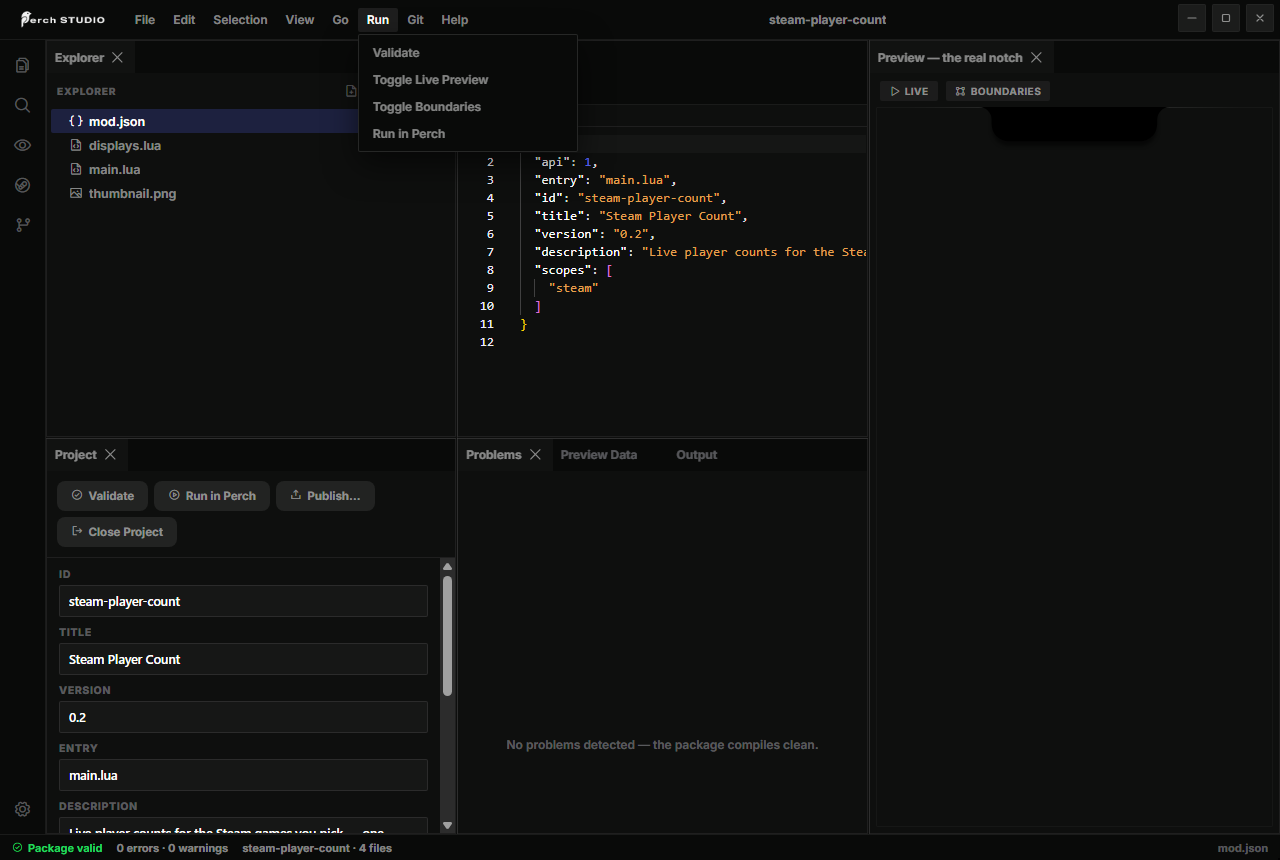Screen dimensions: 1280x860
Task: Open the Selection menu
Action: pyautogui.click(x=240, y=20)
